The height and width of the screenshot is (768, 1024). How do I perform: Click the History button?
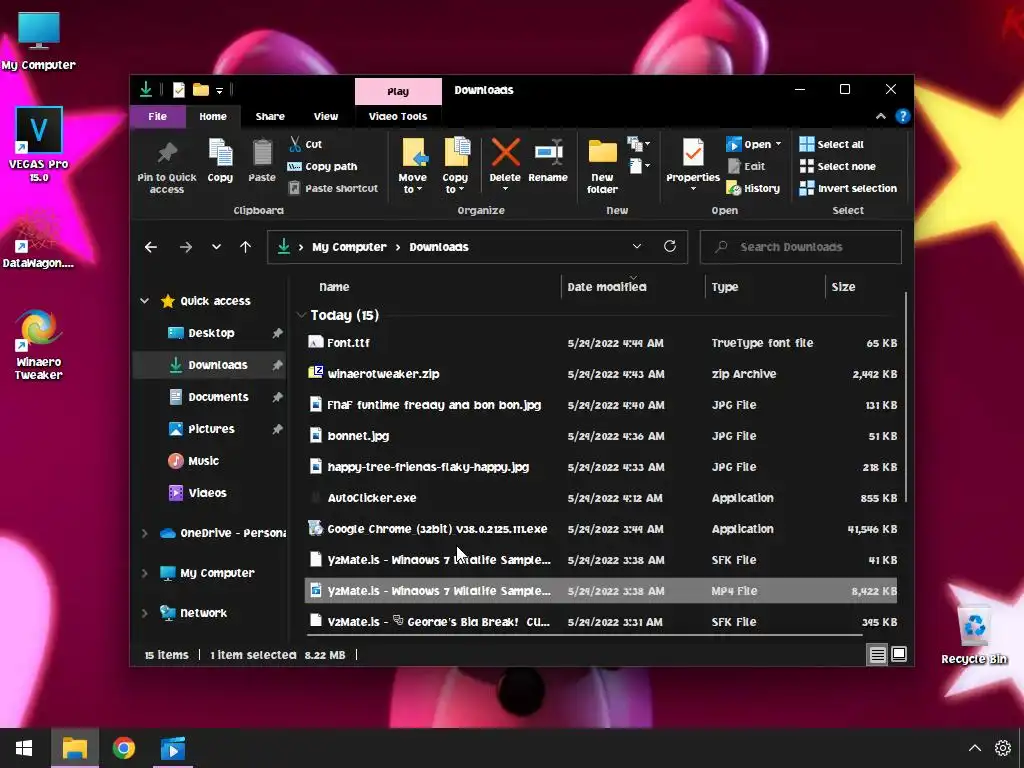point(753,188)
